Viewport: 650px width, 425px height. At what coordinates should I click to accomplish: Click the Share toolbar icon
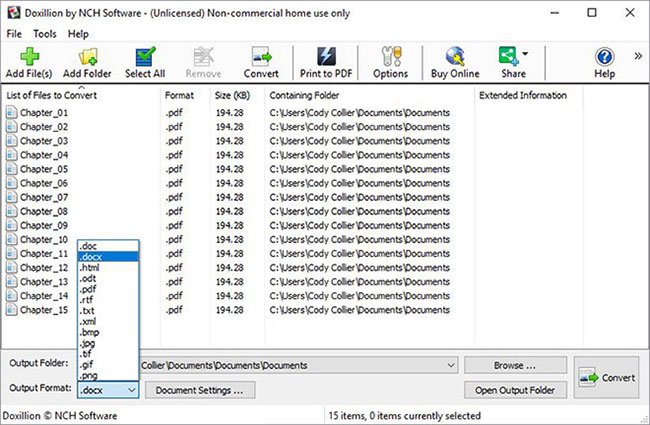(x=509, y=56)
